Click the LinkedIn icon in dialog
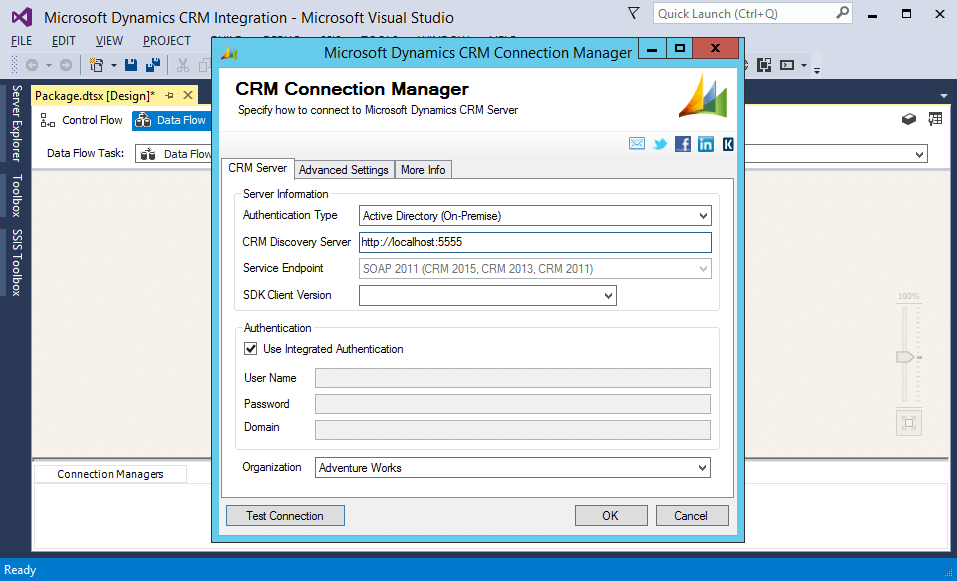Screen dimensions: 957x581 (706, 144)
